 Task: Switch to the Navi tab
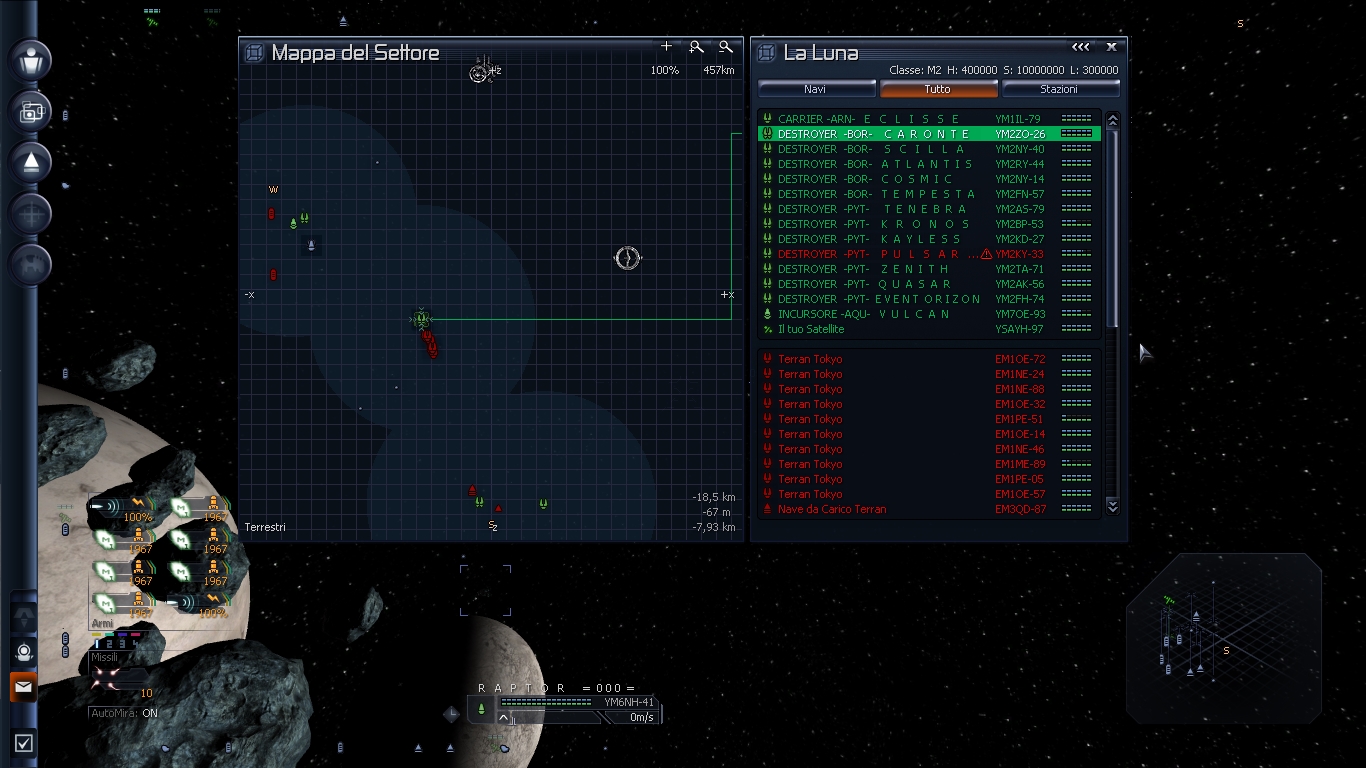815,89
